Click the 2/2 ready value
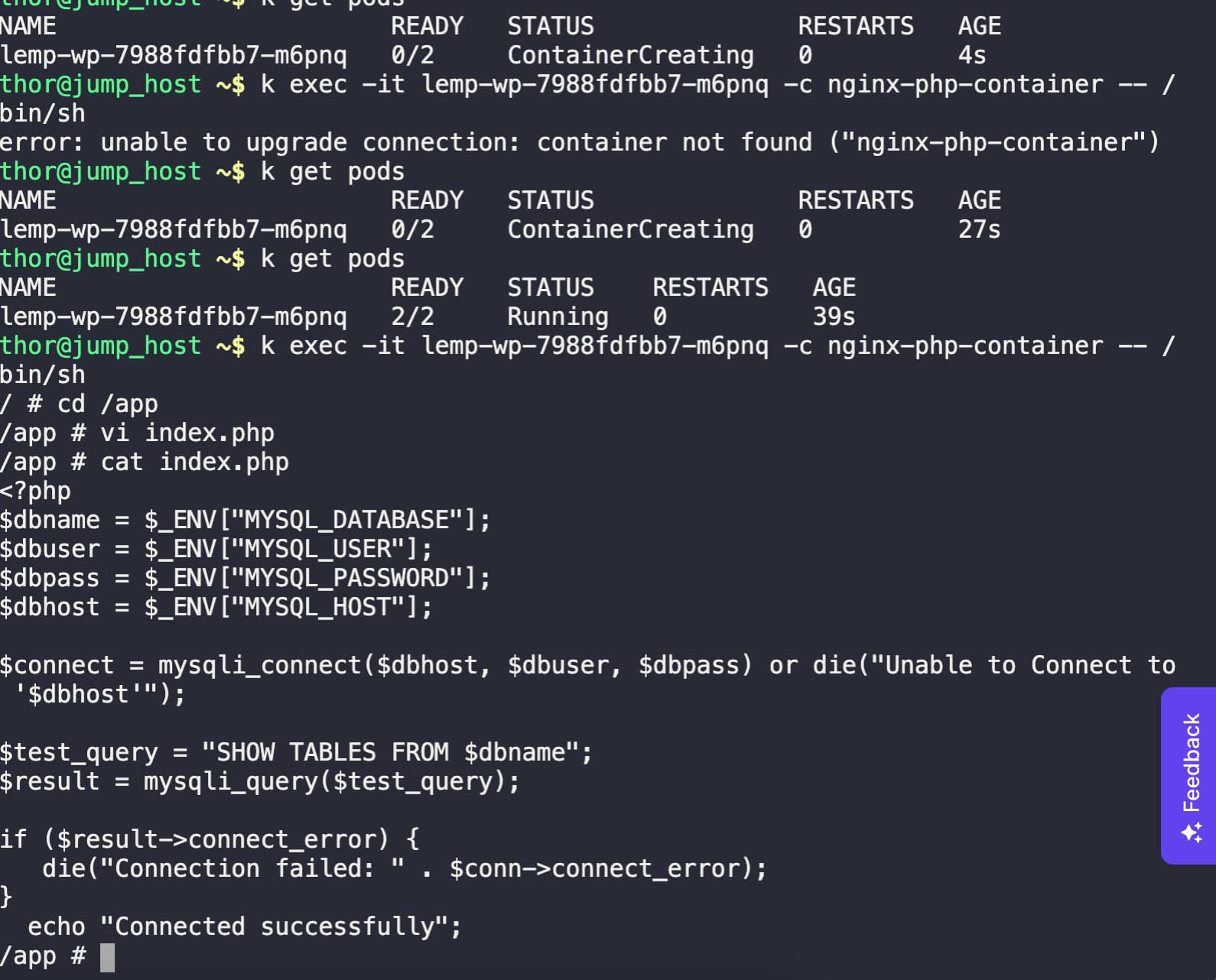This screenshot has width=1216, height=980. (x=412, y=316)
